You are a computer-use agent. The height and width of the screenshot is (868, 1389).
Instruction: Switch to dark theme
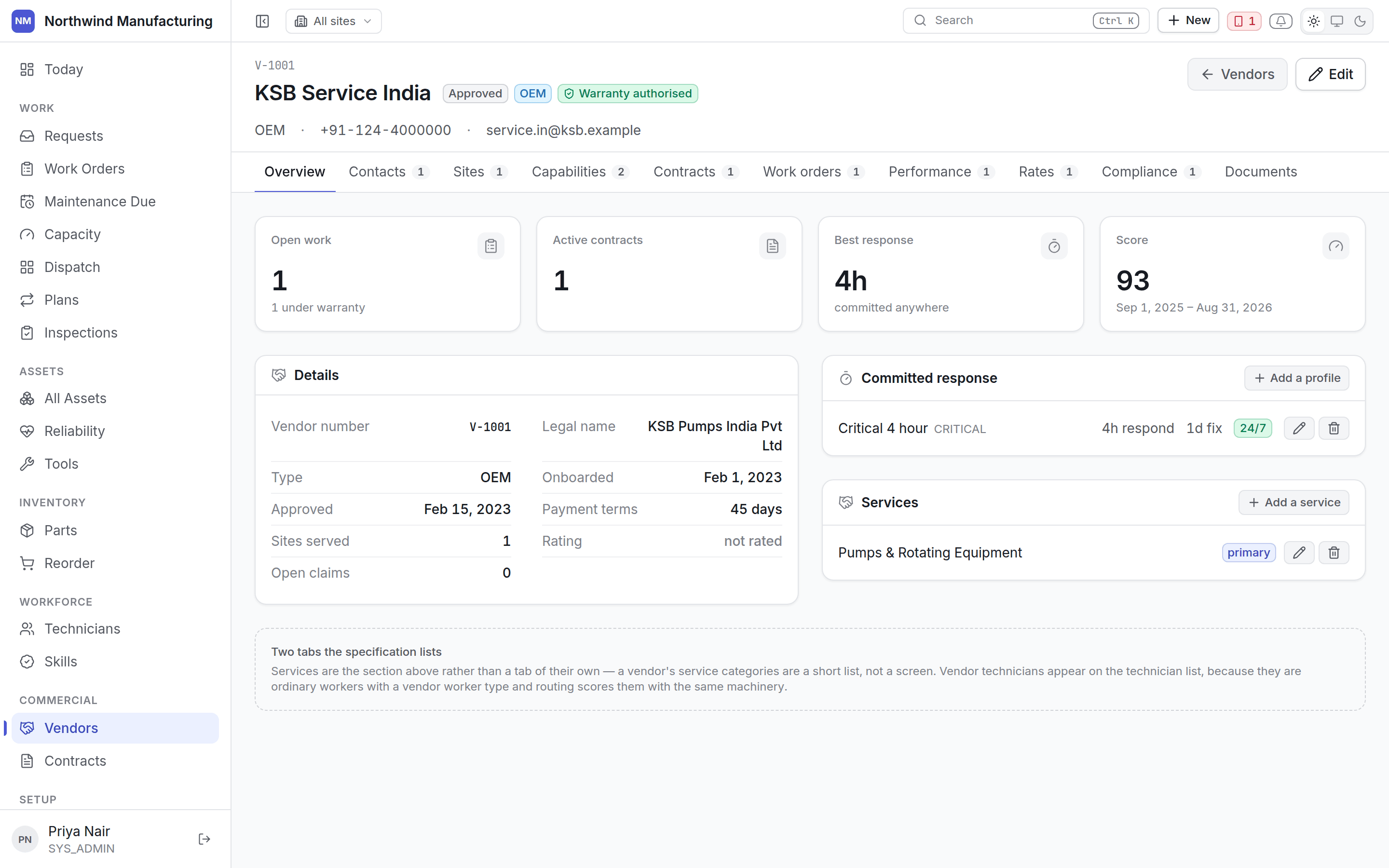pos(1360,21)
